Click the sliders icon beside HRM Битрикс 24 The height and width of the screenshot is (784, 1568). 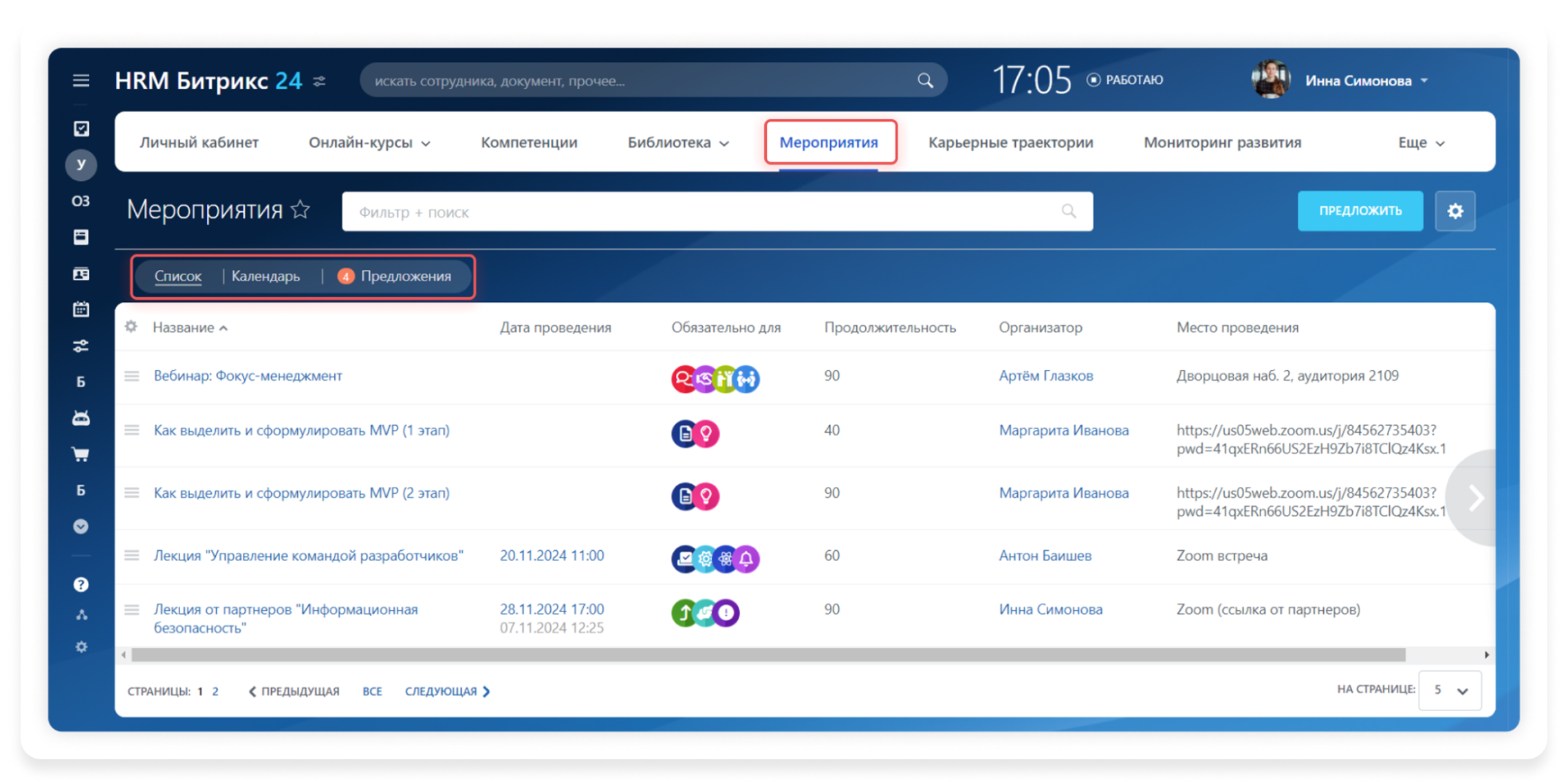[319, 81]
